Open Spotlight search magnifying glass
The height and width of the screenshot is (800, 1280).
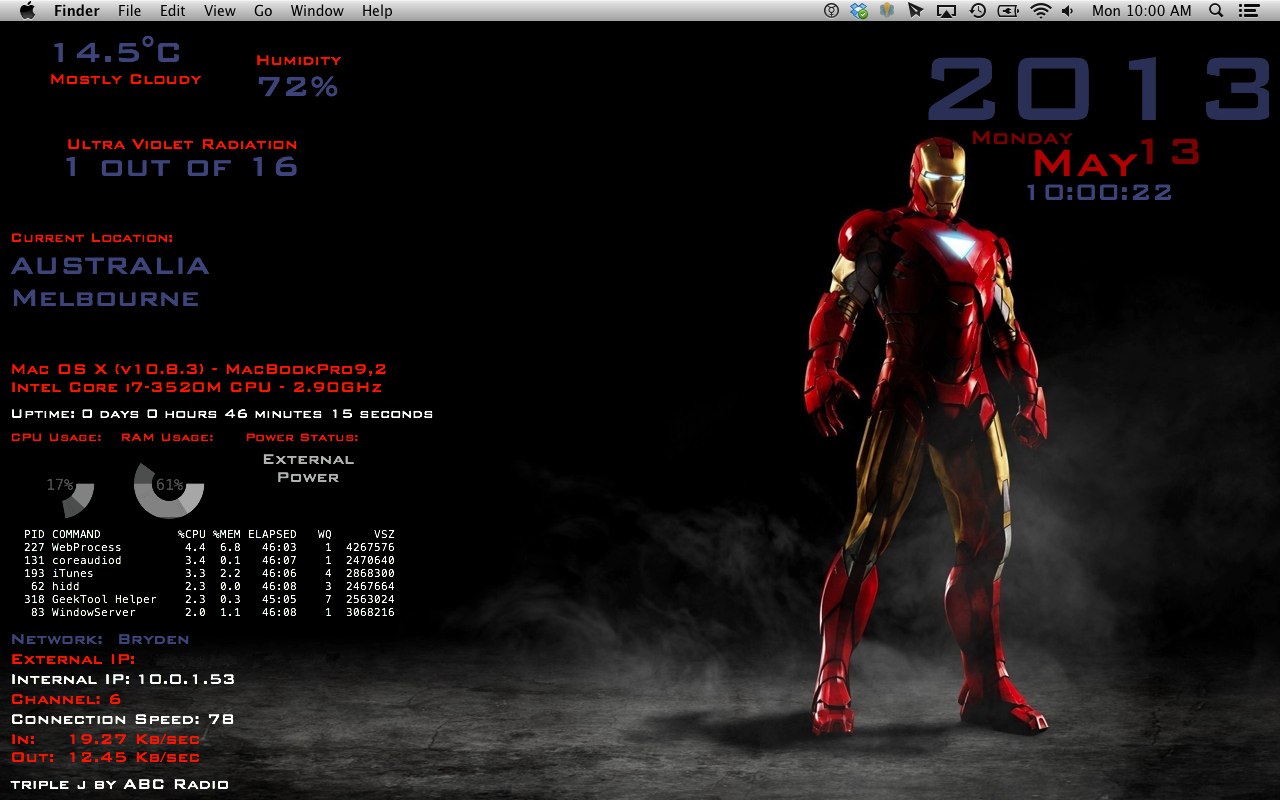coord(1216,11)
